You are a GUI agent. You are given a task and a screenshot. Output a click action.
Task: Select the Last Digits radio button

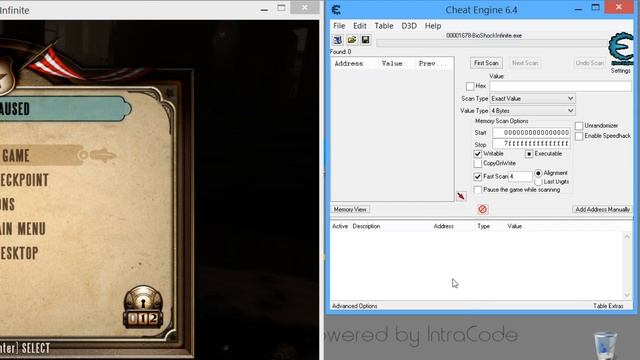[x=538, y=182]
